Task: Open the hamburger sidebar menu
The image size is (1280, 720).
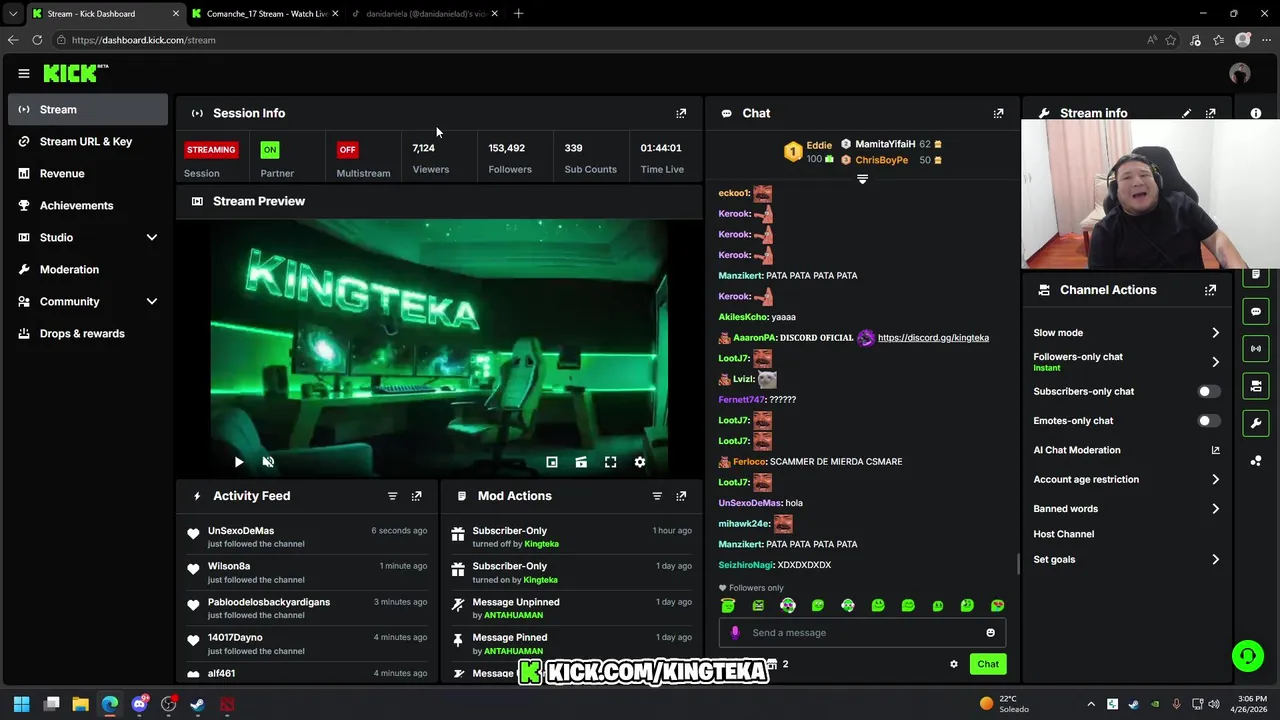Action: coord(24,73)
